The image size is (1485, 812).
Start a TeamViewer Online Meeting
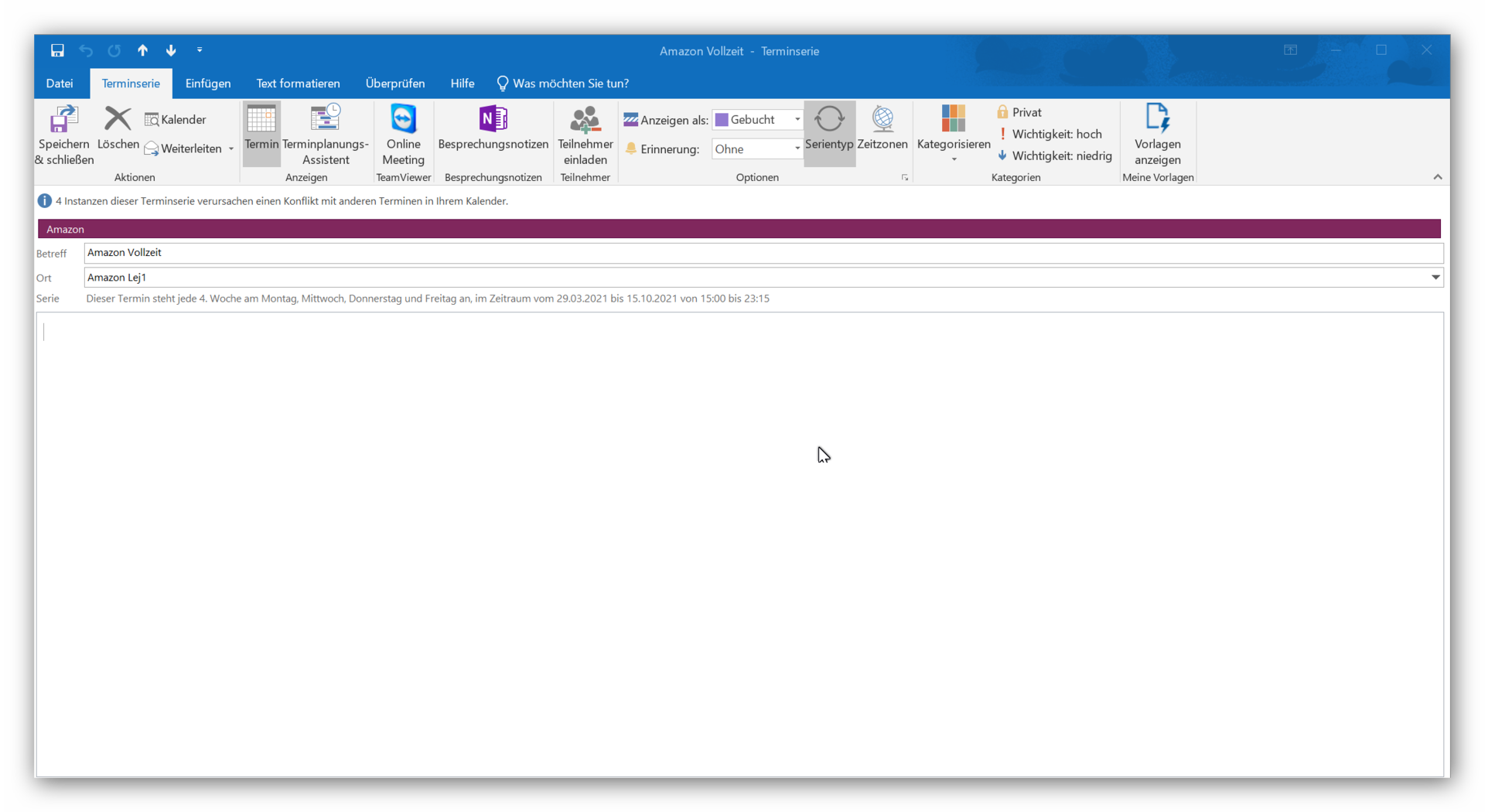coord(403,135)
